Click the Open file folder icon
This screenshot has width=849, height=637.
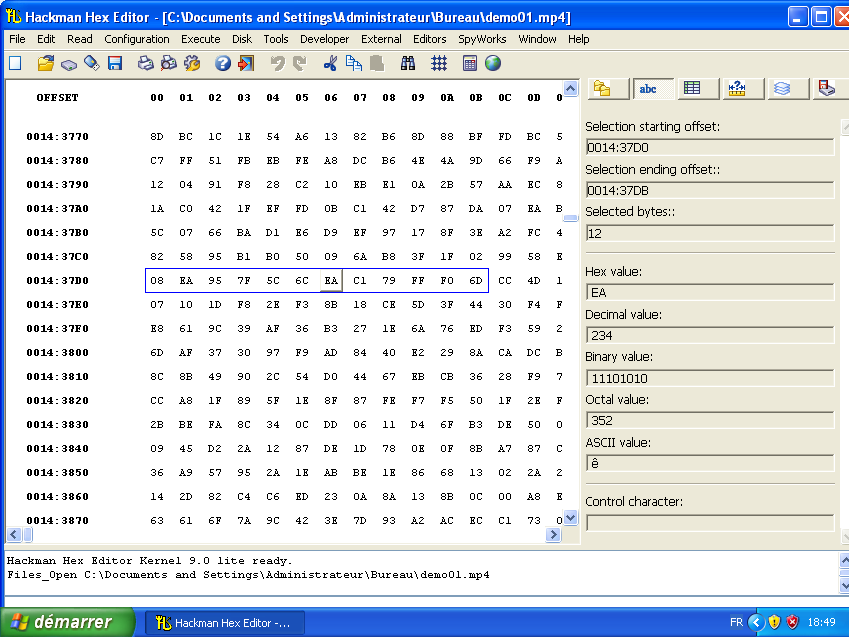tap(46, 63)
